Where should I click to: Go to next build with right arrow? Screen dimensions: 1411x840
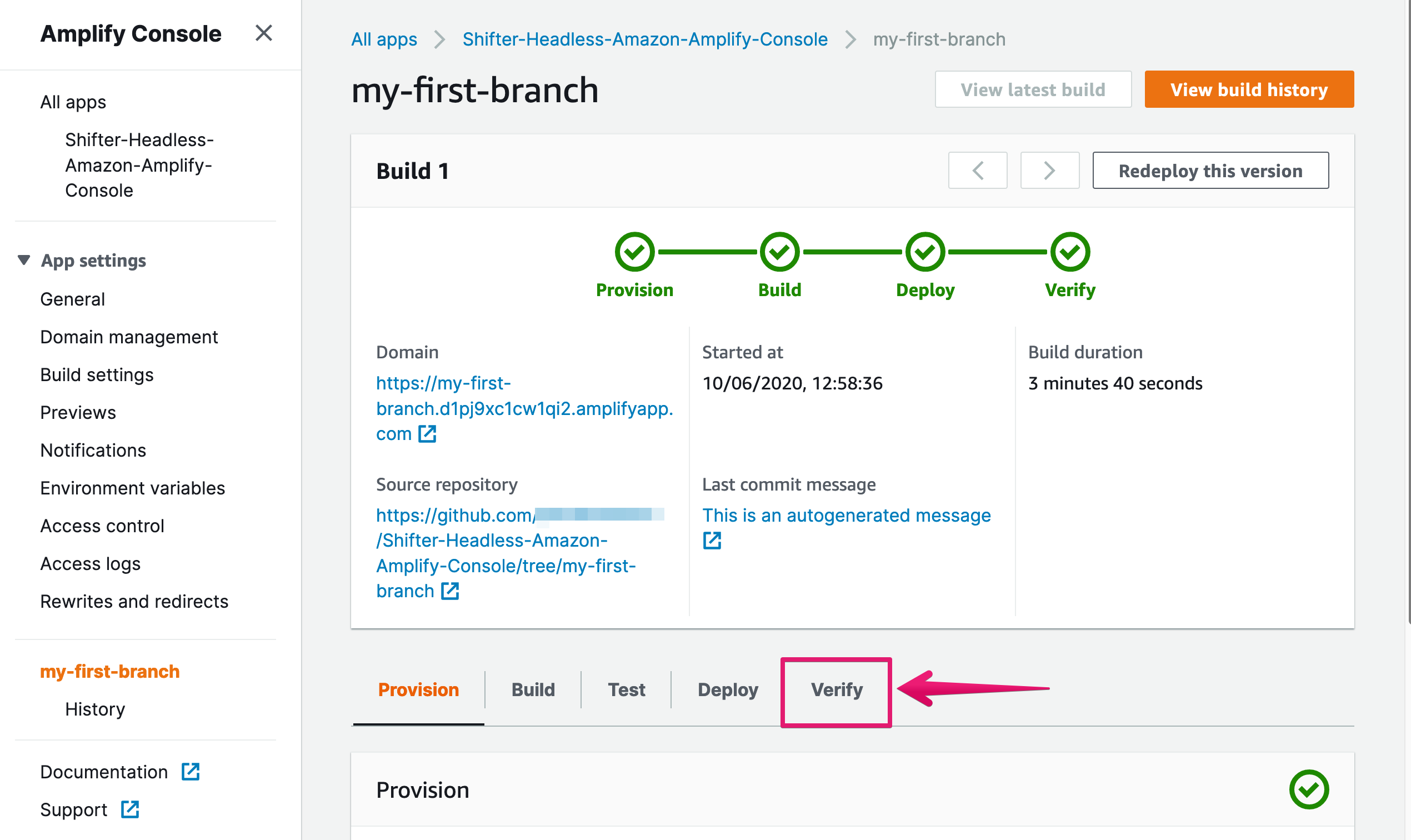(1049, 171)
